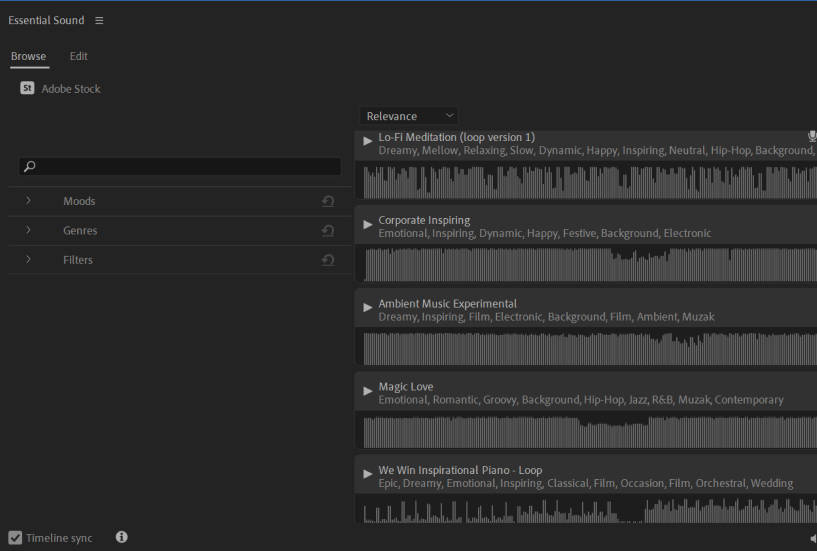
Task: Toggle the Timeline sync checkbox
Action: point(15,538)
